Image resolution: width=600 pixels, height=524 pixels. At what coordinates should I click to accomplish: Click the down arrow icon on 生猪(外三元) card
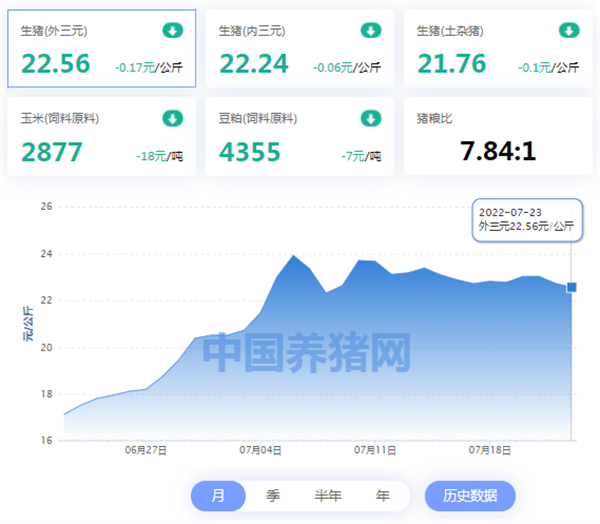[x=173, y=31]
